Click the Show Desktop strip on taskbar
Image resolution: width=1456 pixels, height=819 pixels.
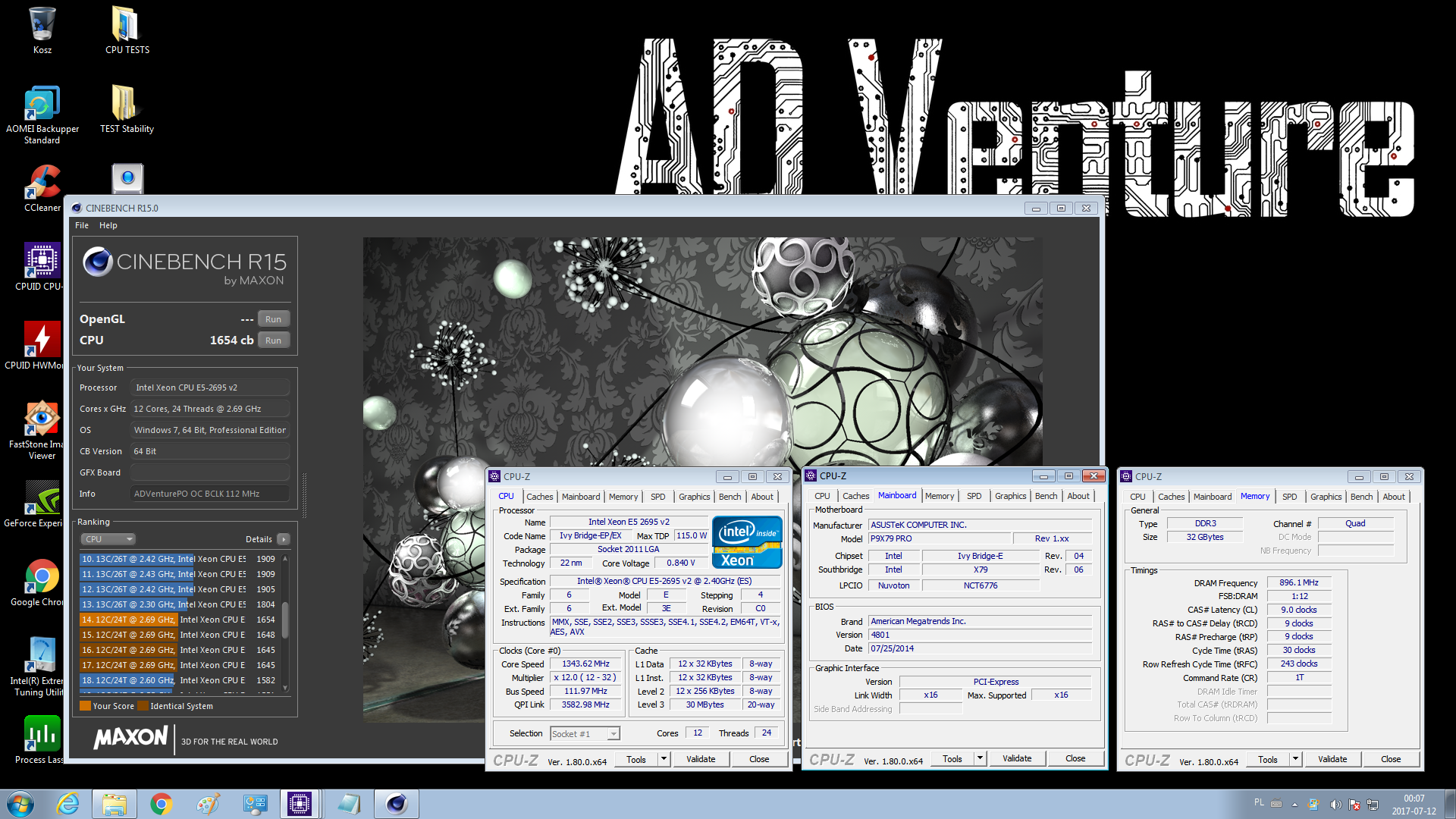tap(1450, 804)
